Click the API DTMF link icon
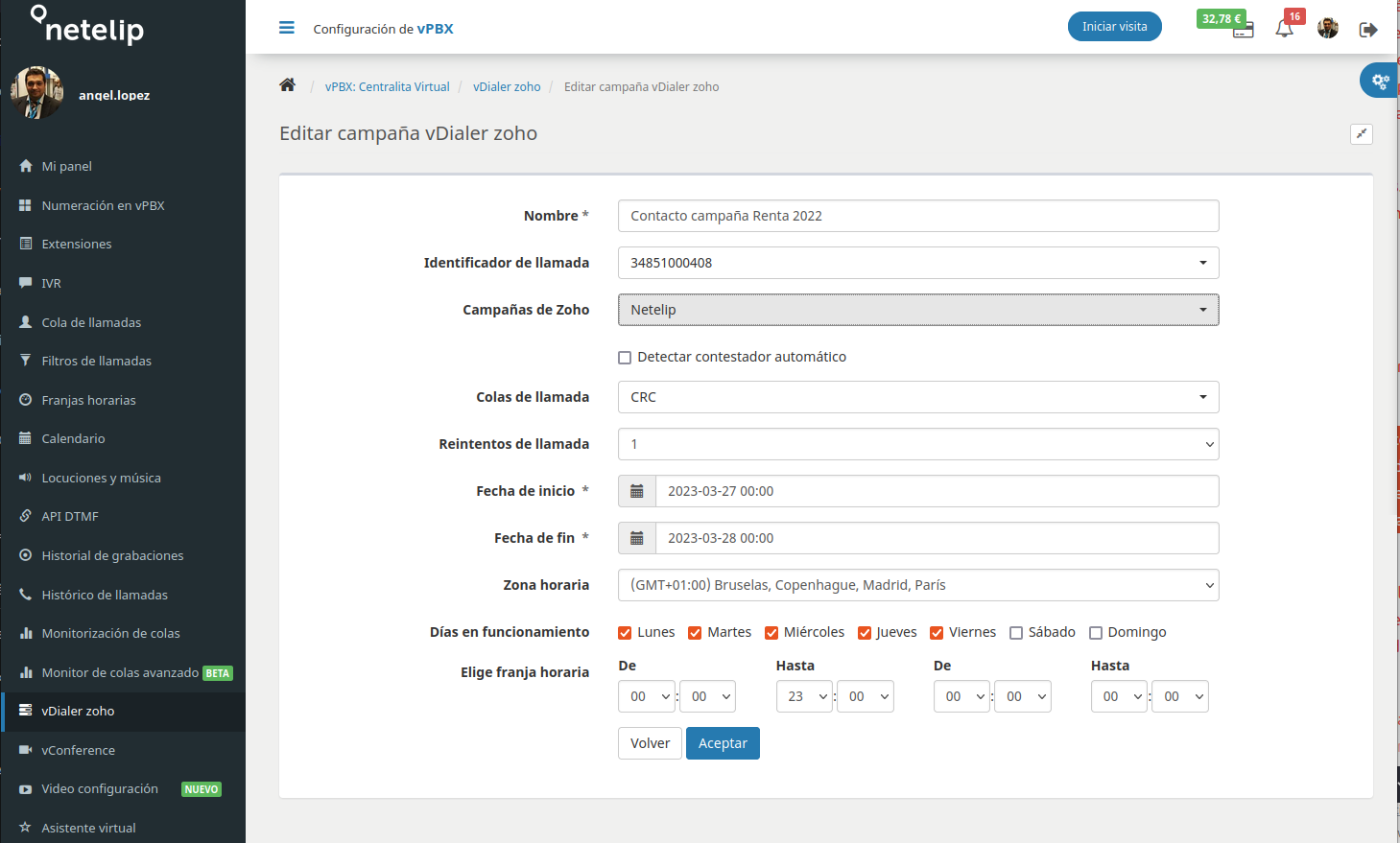This screenshot has width=1400, height=843. pos(26,516)
